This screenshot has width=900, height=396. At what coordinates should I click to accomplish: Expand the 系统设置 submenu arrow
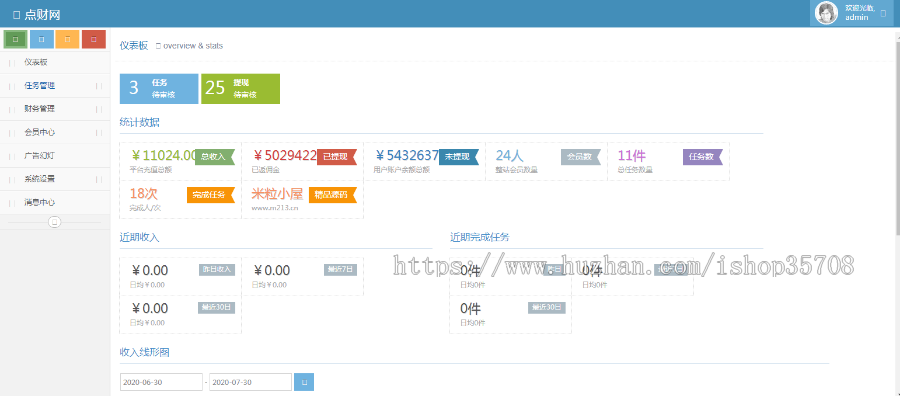[99, 179]
